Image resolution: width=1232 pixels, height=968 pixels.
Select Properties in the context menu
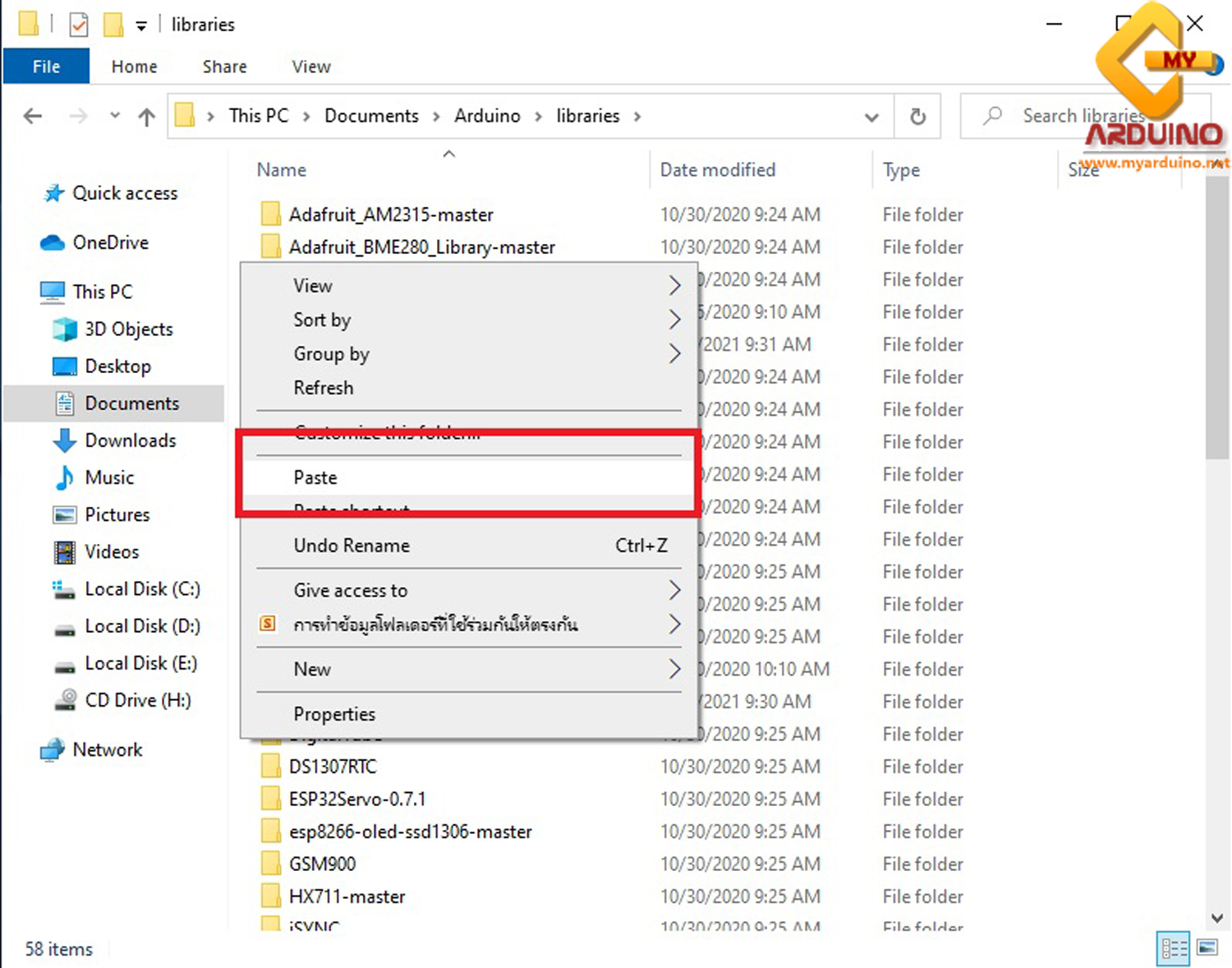(334, 714)
